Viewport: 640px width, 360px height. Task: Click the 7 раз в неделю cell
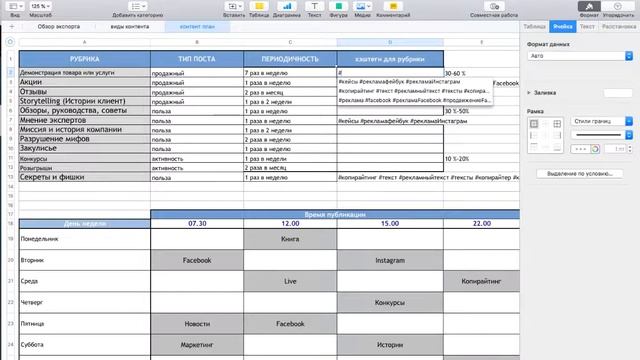(x=290, y=73)
